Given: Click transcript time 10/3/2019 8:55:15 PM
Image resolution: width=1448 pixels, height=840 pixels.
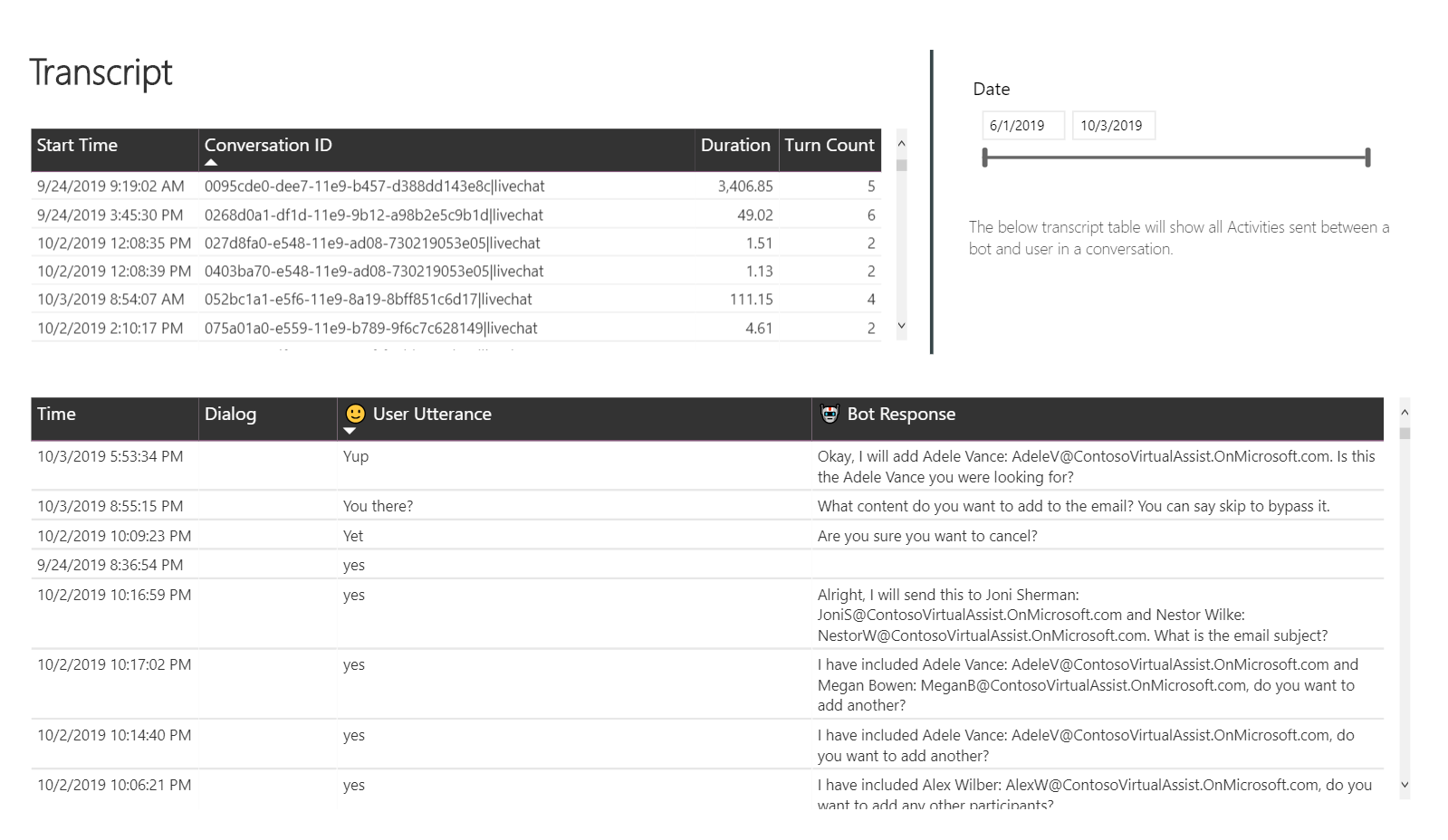Looking at the screenshot, I should 110,507.
